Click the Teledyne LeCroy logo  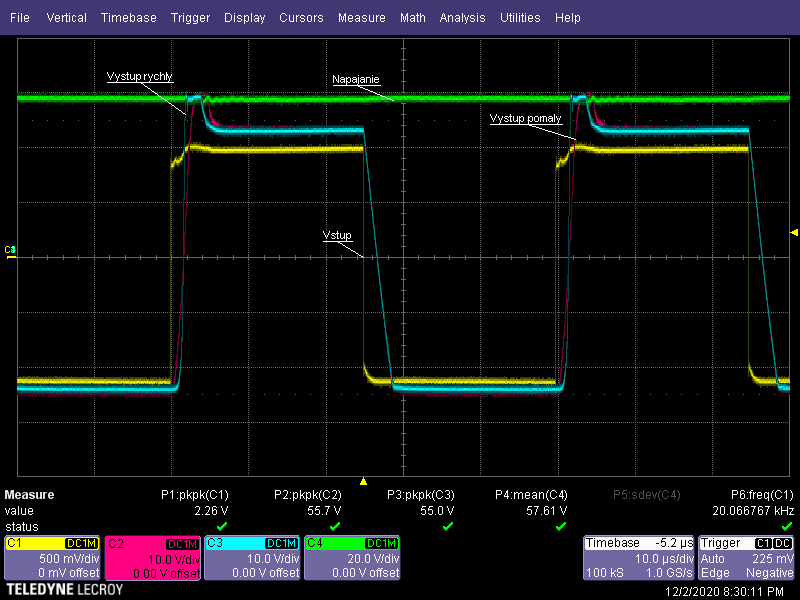point(65,590)
